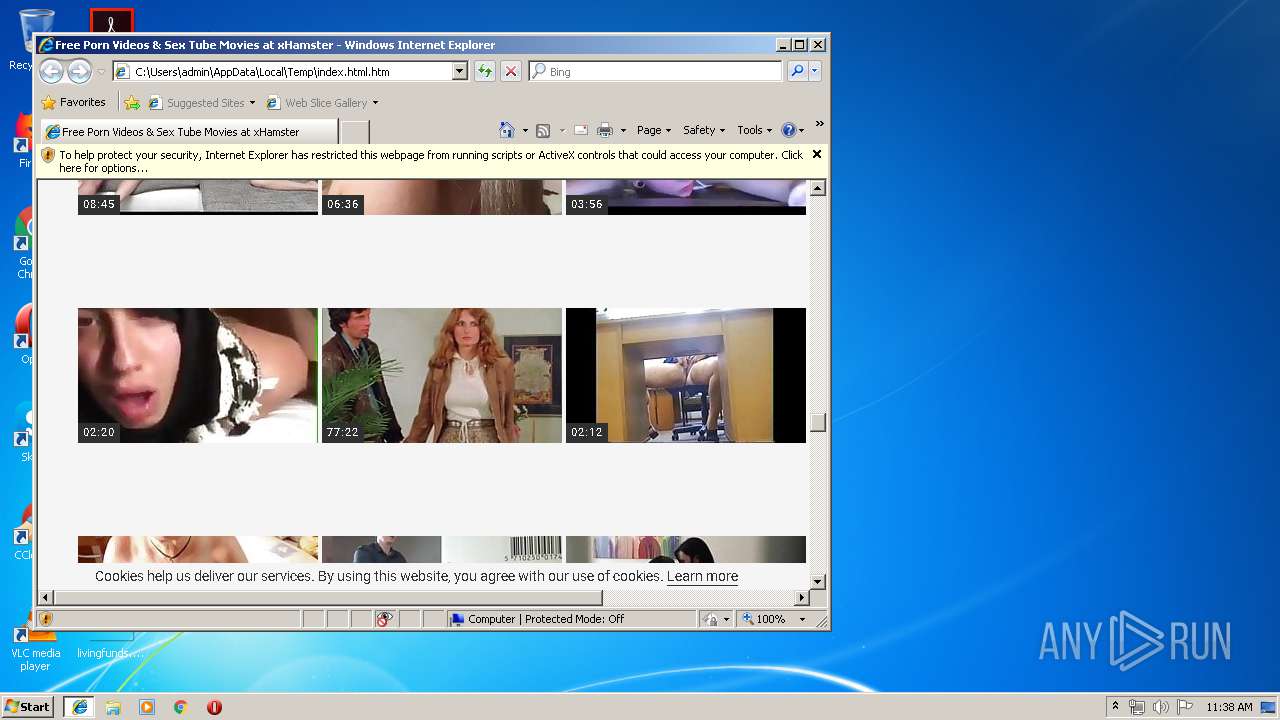Click the horizontal scrollbar right arrow
Screen dimensions: 1280x720
(801, 597)
